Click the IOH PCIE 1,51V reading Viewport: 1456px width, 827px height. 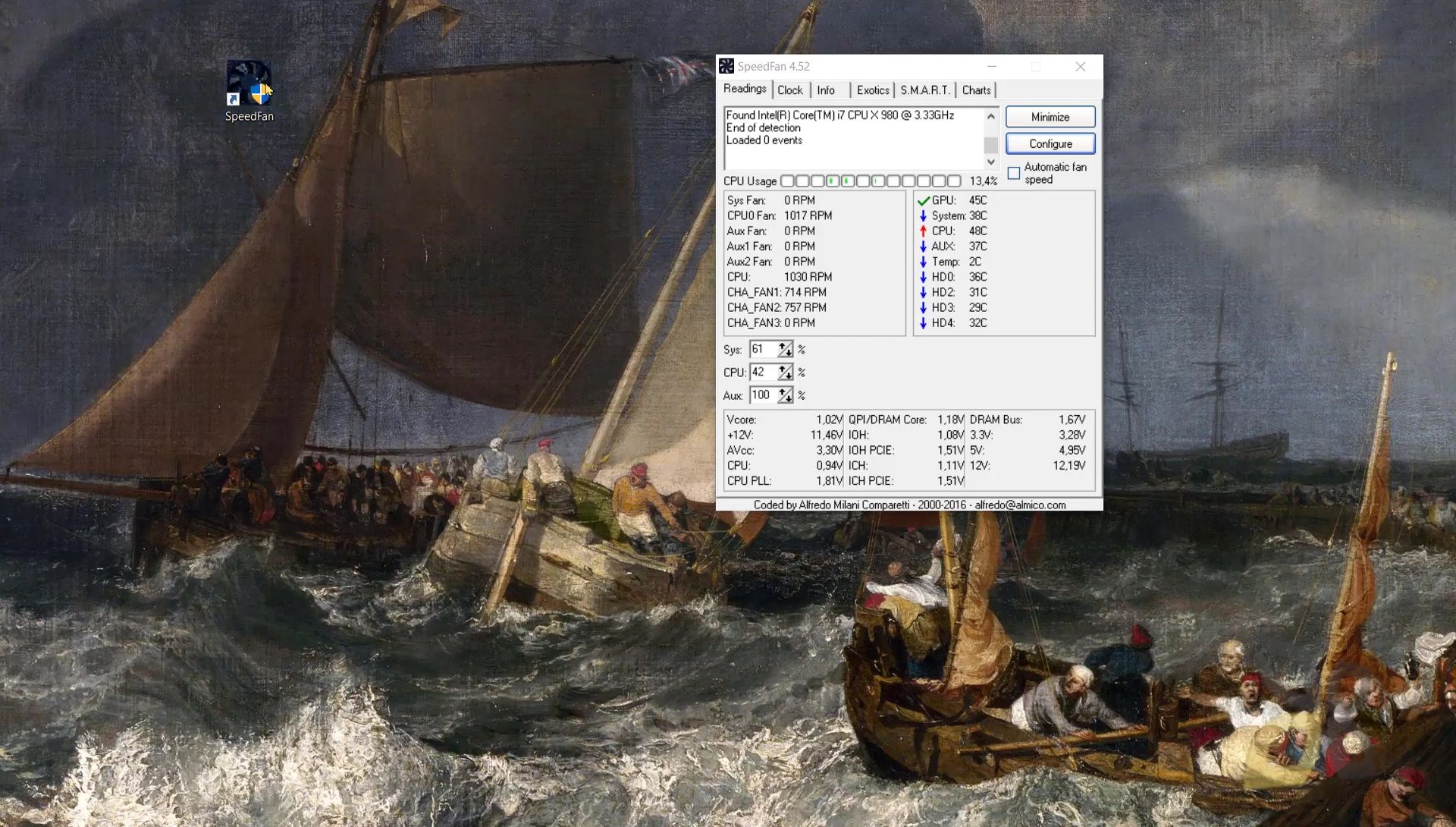coord(906,451)
